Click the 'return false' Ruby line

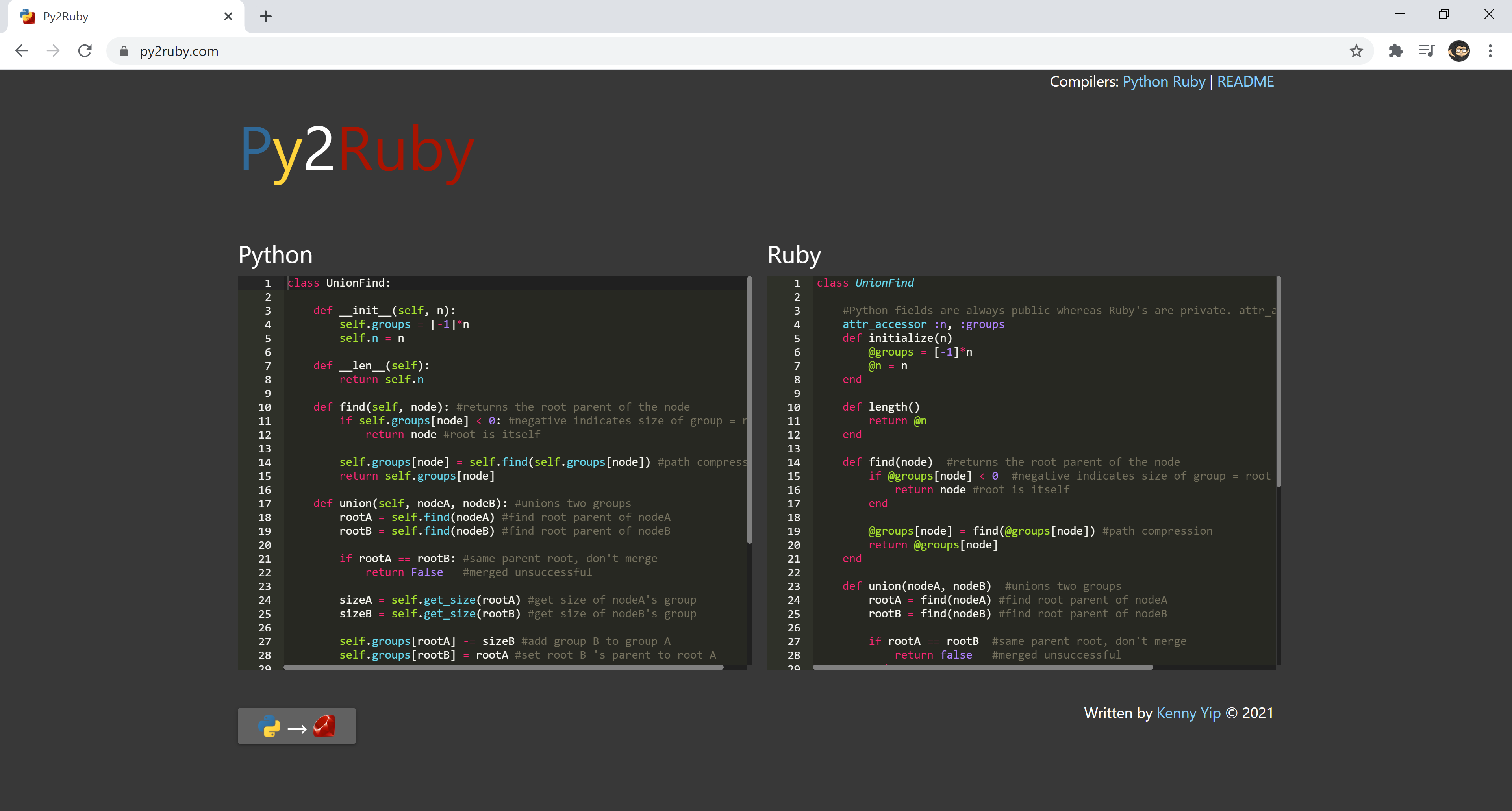point(933,655)
